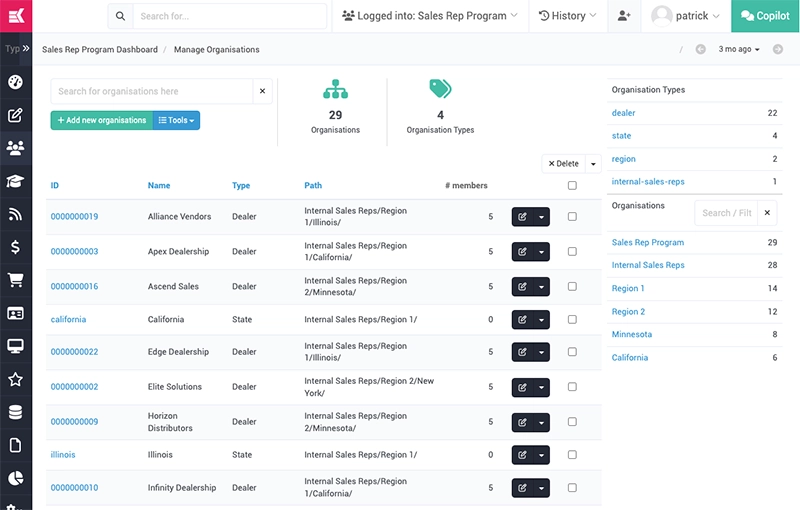Open the patrick user menu

pos(688,16)
